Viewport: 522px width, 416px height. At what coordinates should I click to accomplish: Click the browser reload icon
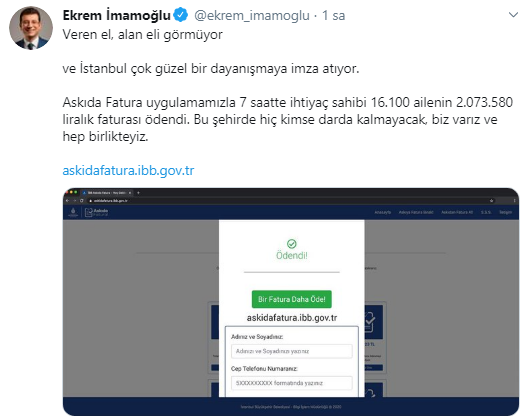tap(81, 201)
